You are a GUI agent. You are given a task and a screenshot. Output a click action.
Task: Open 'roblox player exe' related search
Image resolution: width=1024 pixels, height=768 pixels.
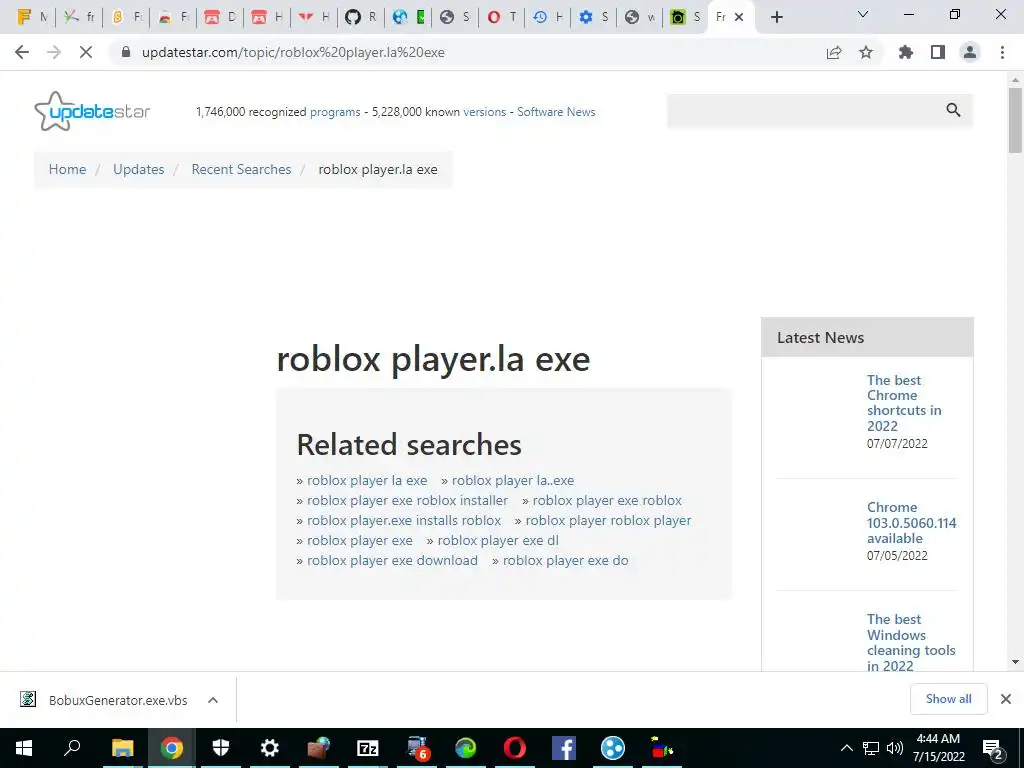click(360, 541)
